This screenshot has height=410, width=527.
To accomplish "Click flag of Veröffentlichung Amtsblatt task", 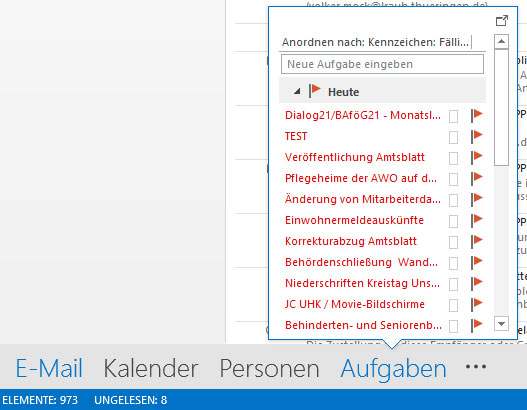I will tap(477, 157).
